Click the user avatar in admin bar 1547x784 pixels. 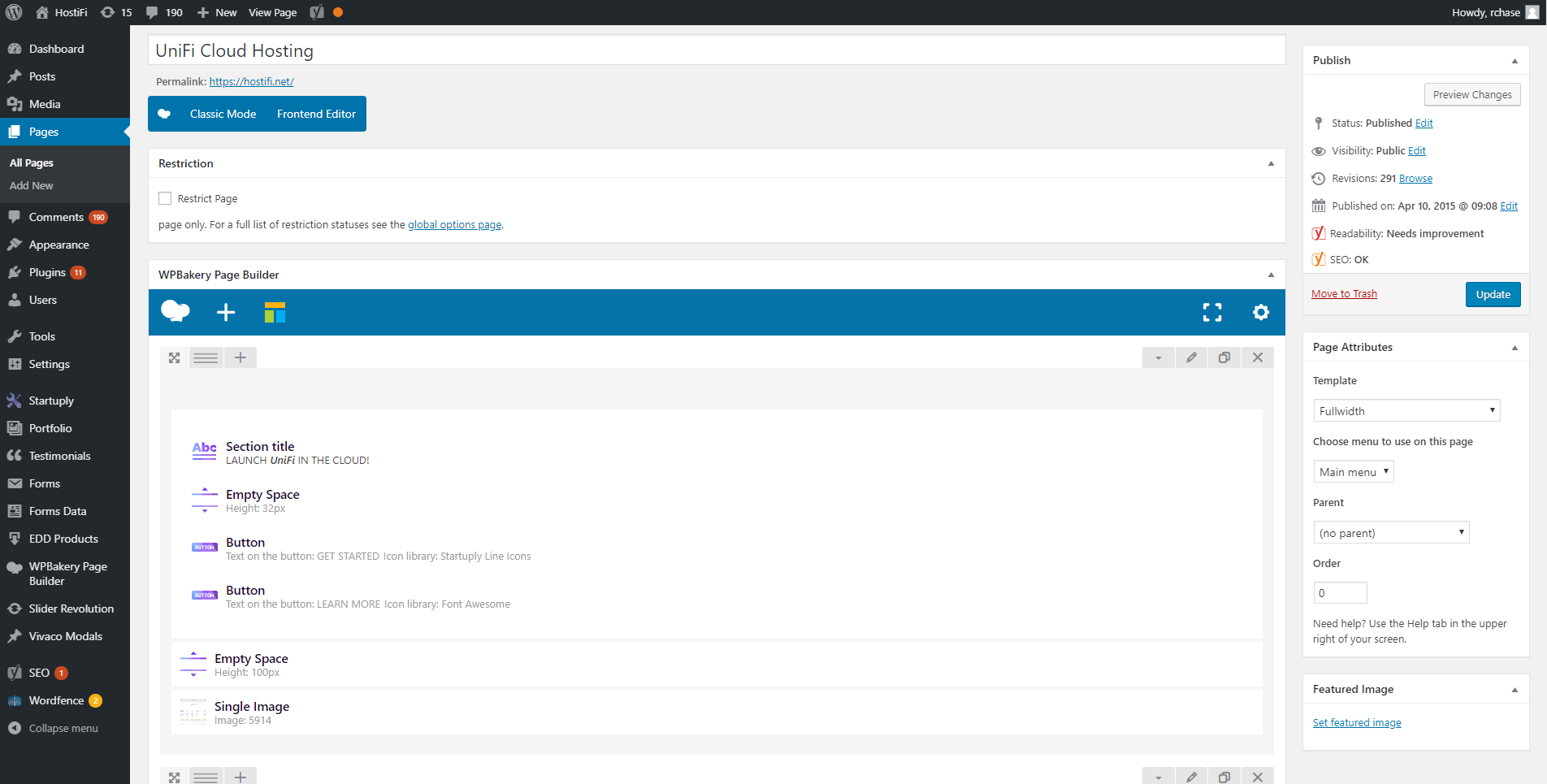[x=1532, y=12]
